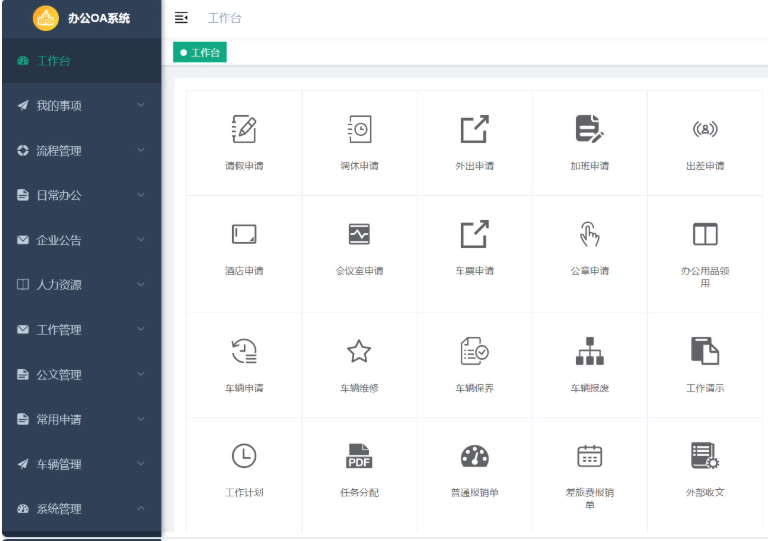Switch to the green 工作台 tab
The width and height of the screenshot is (768, 541).
tap(200, 52)
